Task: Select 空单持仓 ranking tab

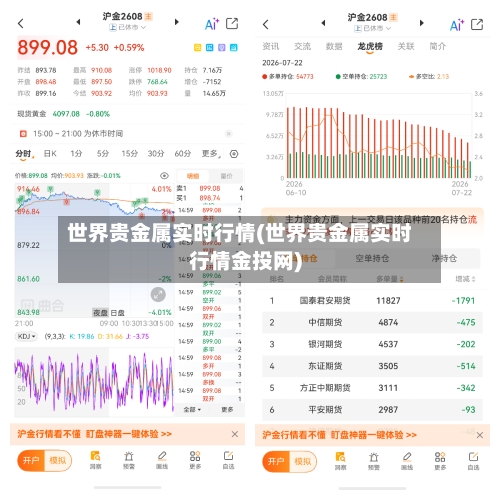Action: tap(372, 258)
